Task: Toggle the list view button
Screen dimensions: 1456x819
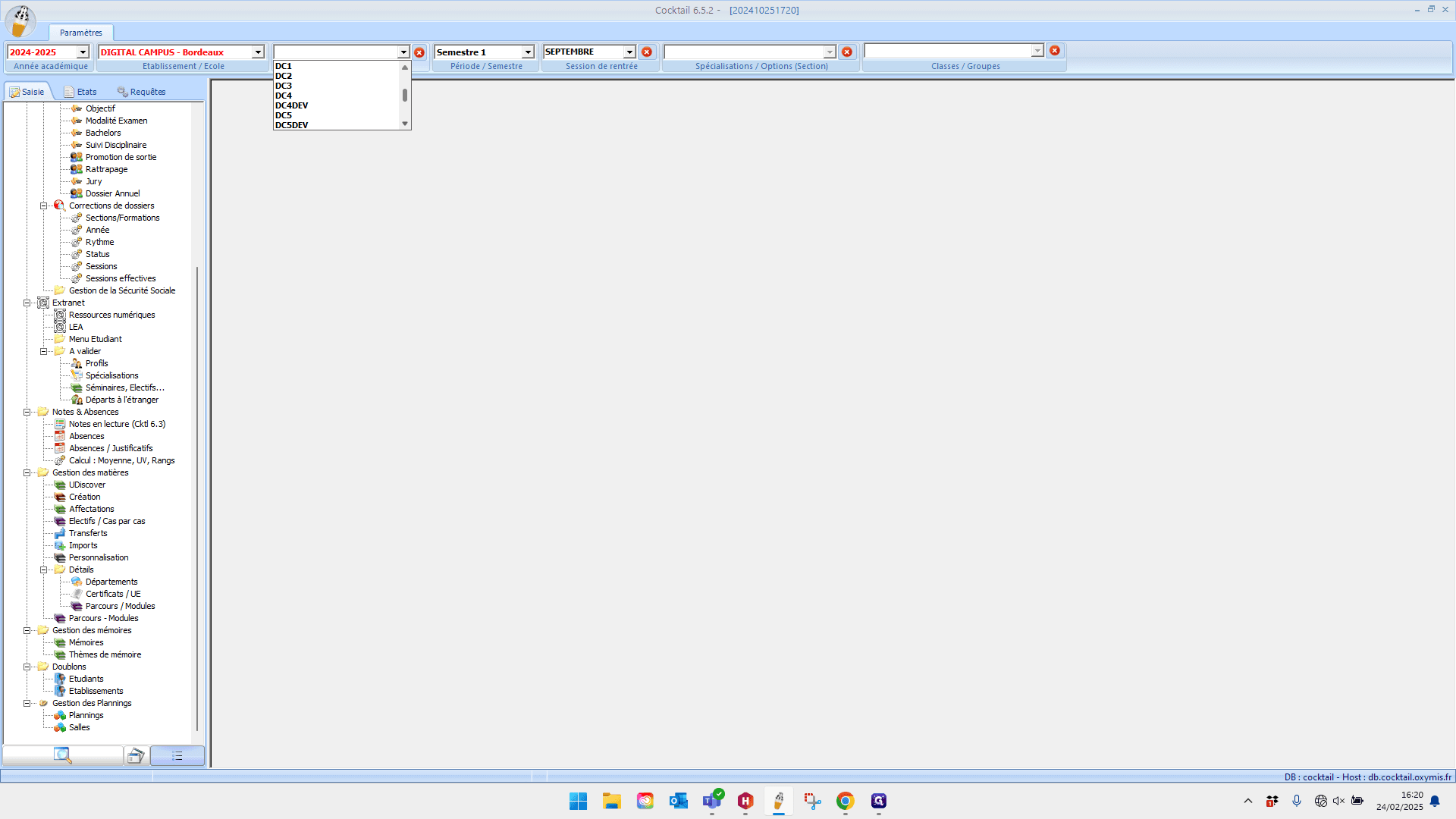Action: (x=177, y=755)
